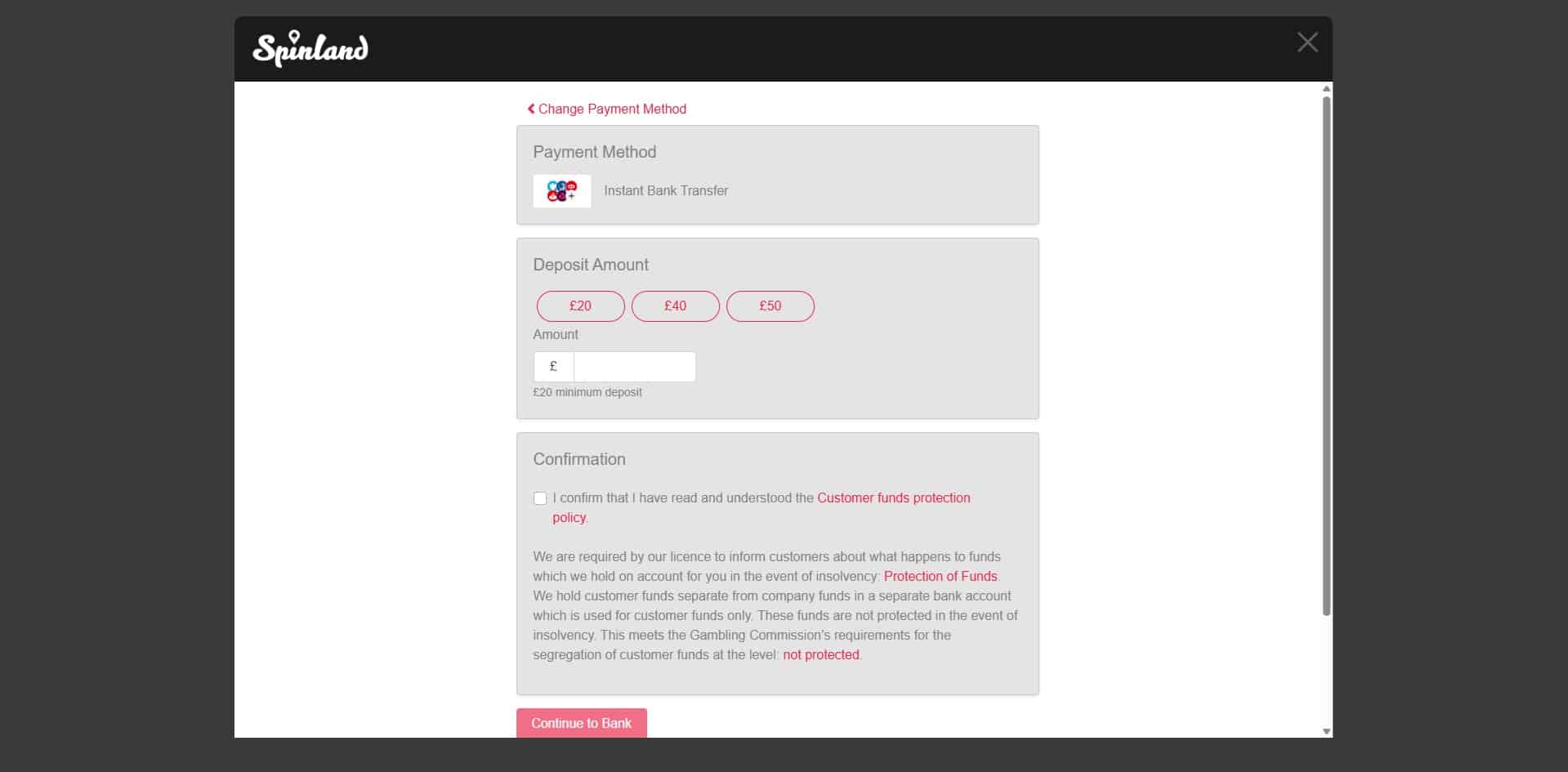
Task: Focus the deposit Amount input field
Action: click(x=635, y=367)
